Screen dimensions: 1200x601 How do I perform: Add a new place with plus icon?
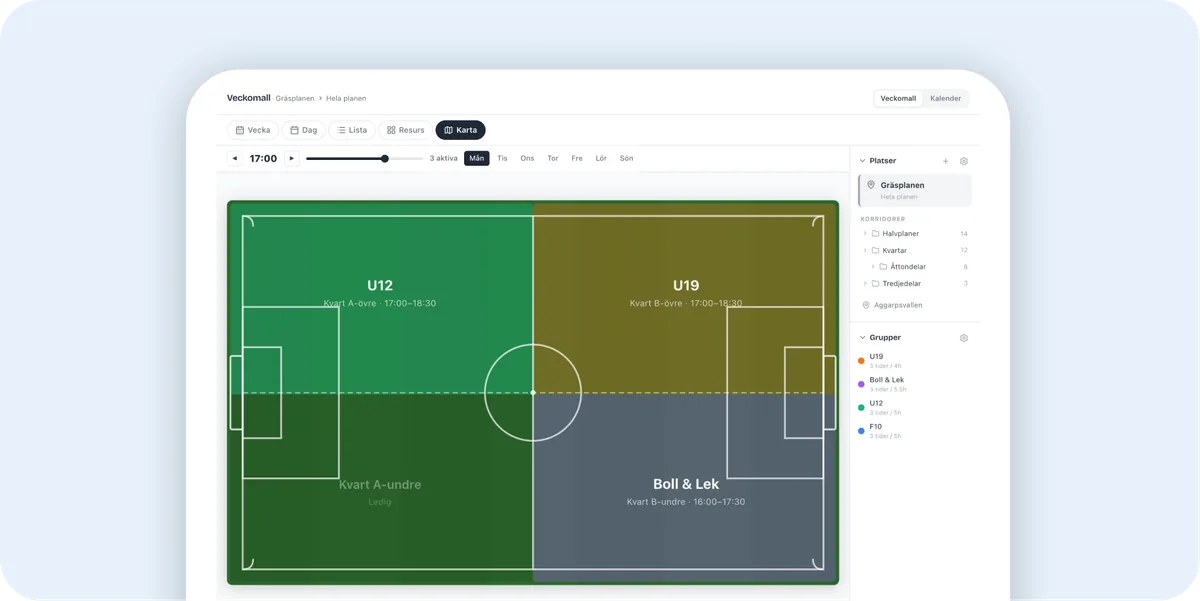tap(946, 161)
